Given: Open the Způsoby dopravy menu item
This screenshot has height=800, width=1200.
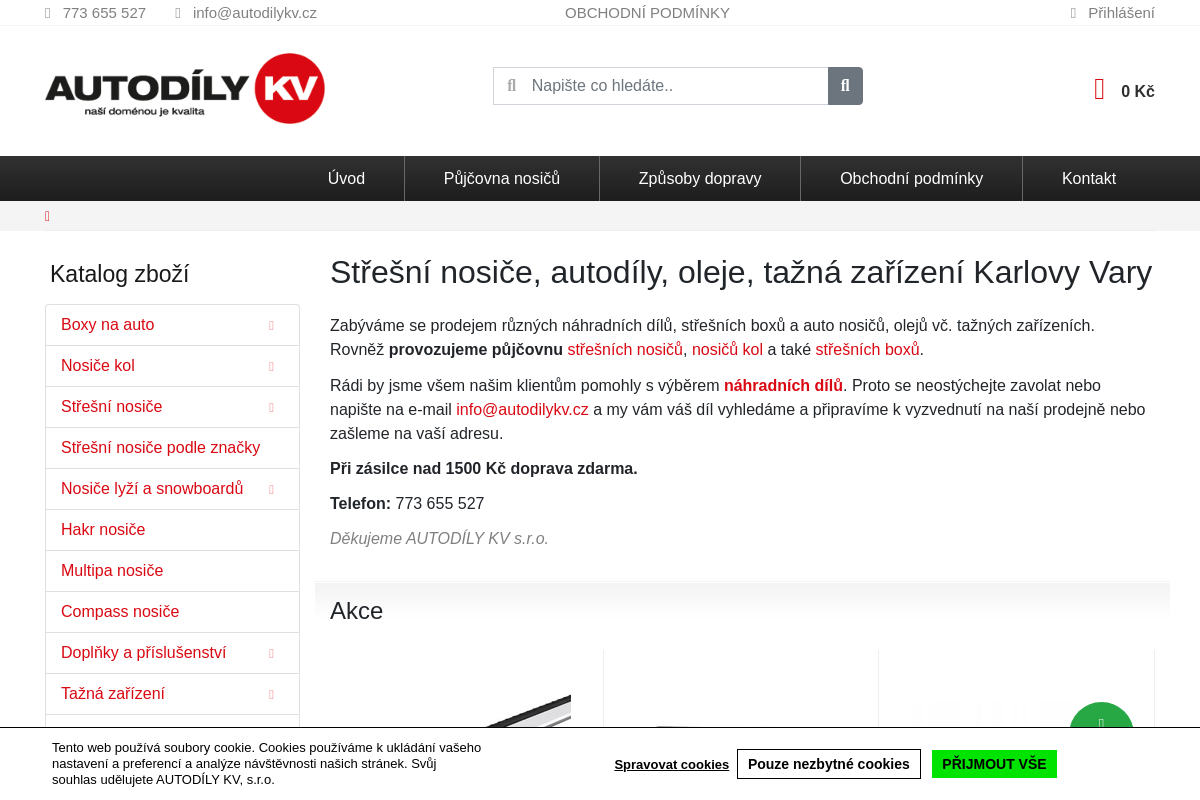Looking at the screenshot, I should pyautogui.click(x=699, y=178).
